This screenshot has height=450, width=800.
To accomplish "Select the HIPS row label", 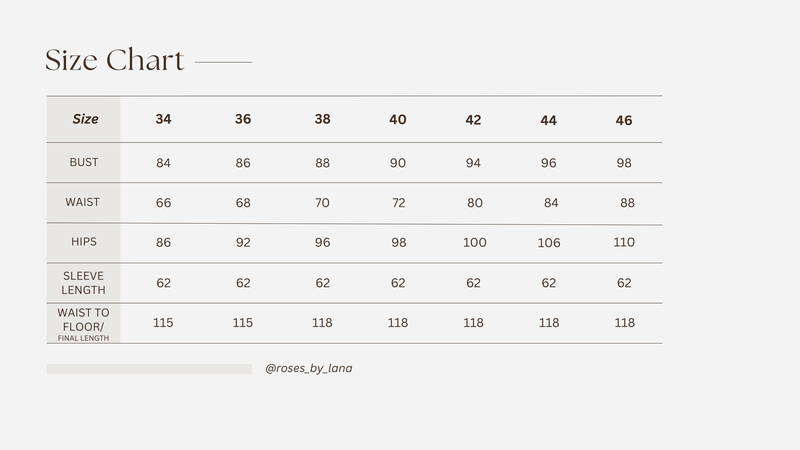I will [84, 242].
